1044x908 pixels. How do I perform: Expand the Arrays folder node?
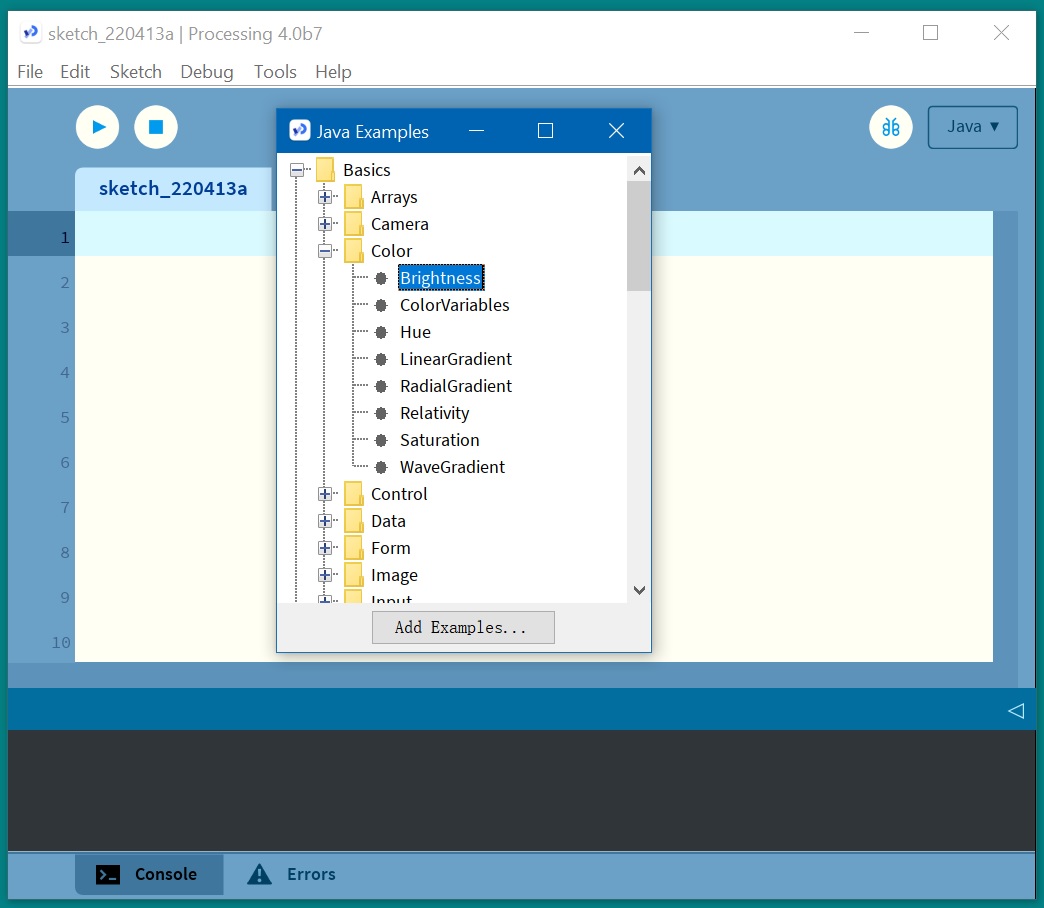point(325,197)
